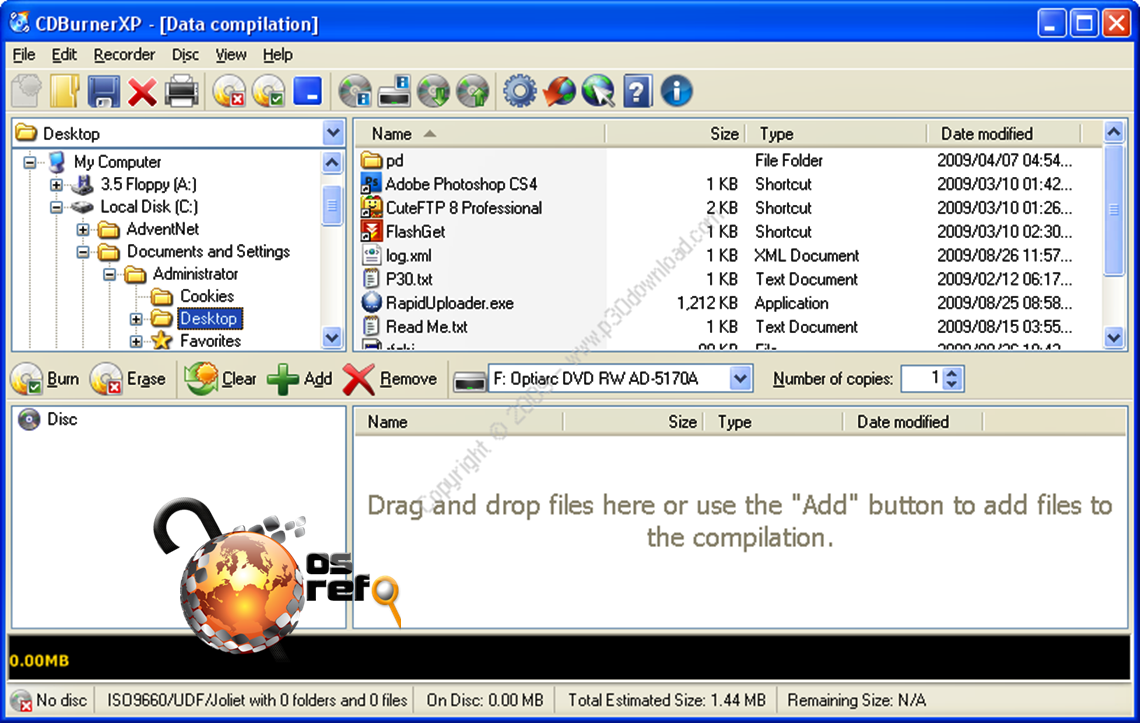
Task: Click the globe with cursor toolbar icon
Action: (598, 92)
